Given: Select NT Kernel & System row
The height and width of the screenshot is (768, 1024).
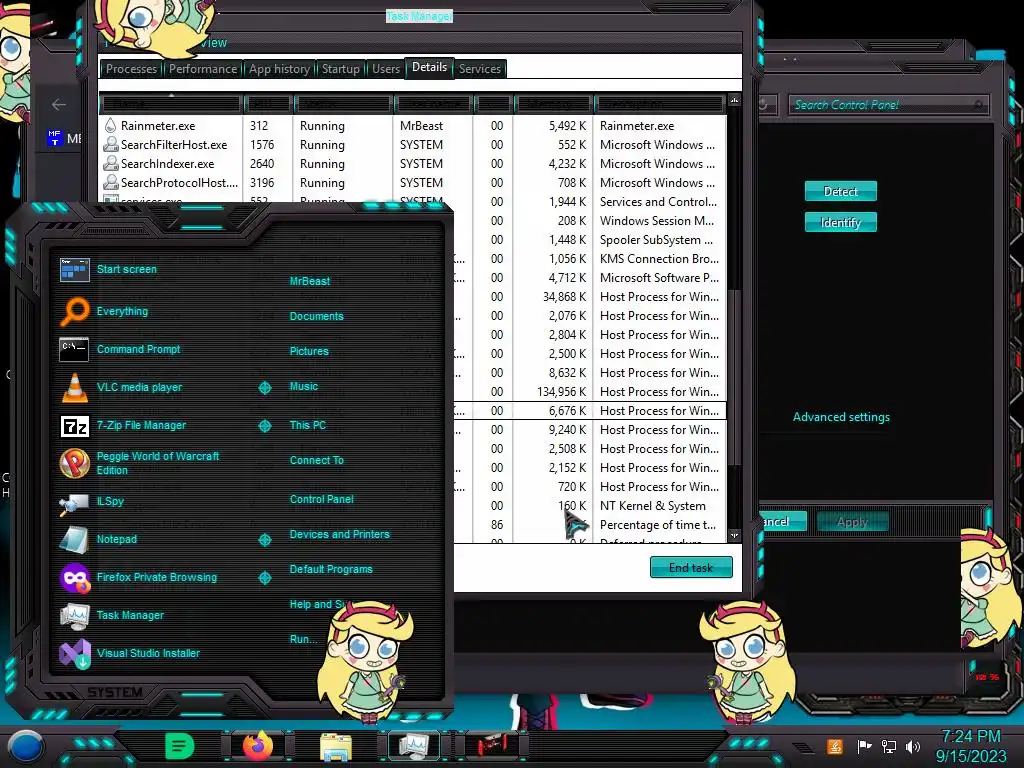Looking at the screenshot, I should click(x=590, y=505).
